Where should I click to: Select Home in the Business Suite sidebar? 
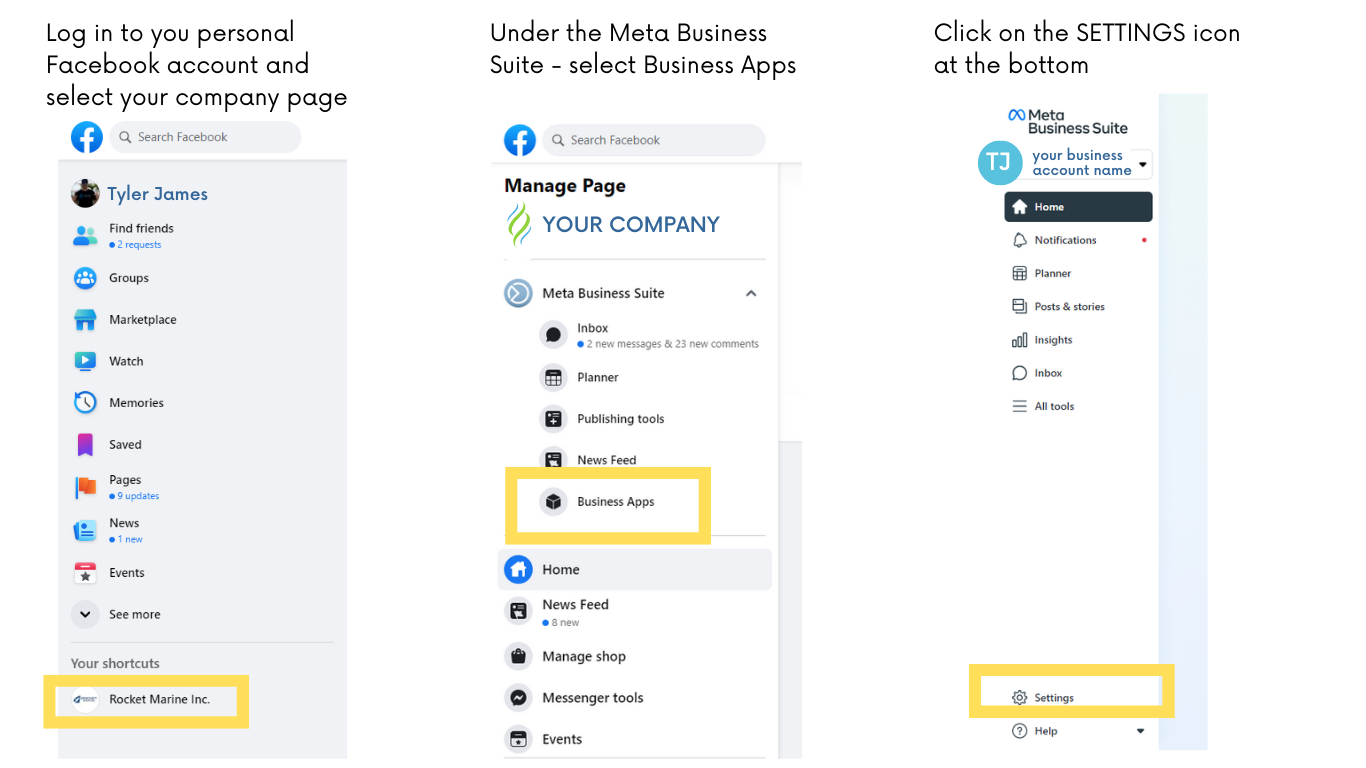pyautogui.click(x=1078, y=207)
